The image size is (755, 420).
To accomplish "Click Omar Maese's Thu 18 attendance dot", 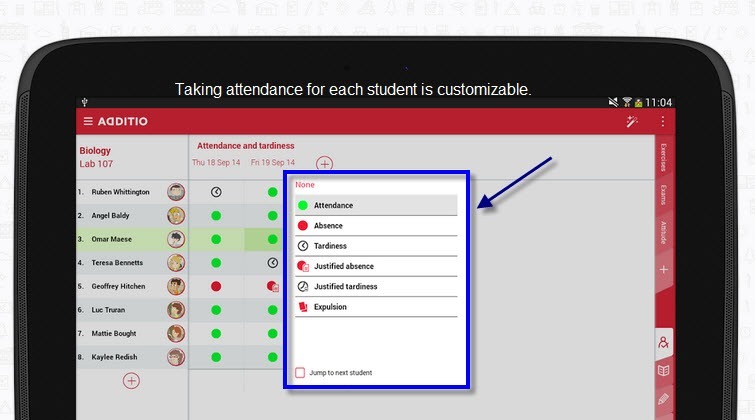I will [x=216, y=239].
